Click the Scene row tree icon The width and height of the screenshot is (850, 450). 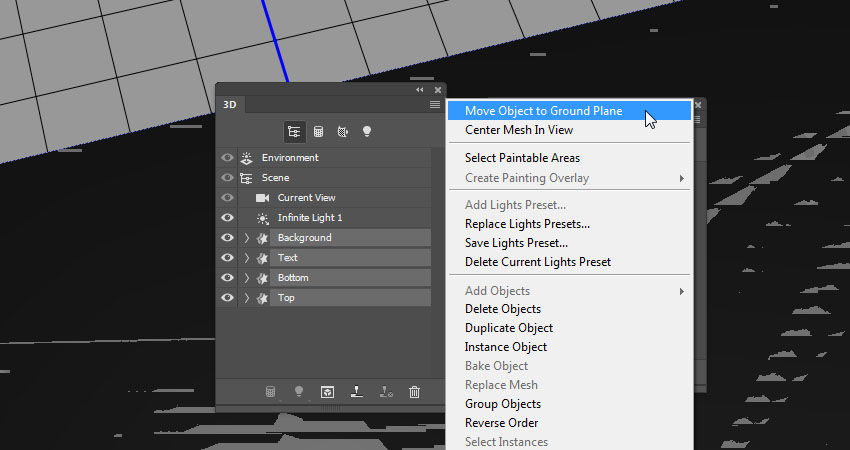coord(247,178)
